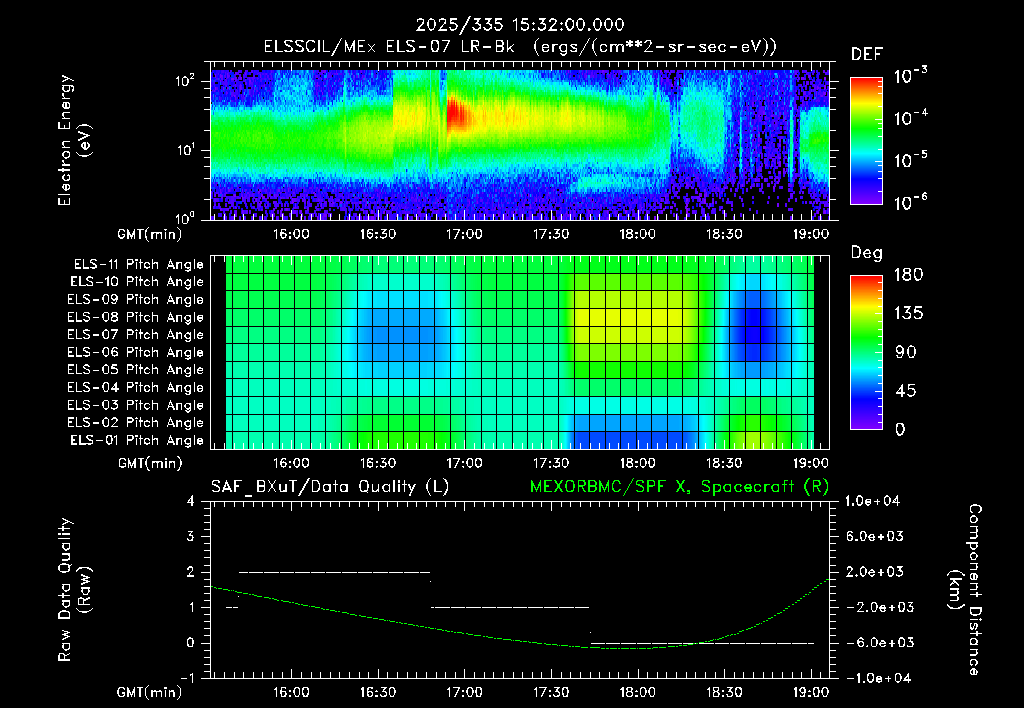Click the -1 tick on Raw Data Quality axis
The width and height of the screenshot is (1024, 708).
point(187,678)
